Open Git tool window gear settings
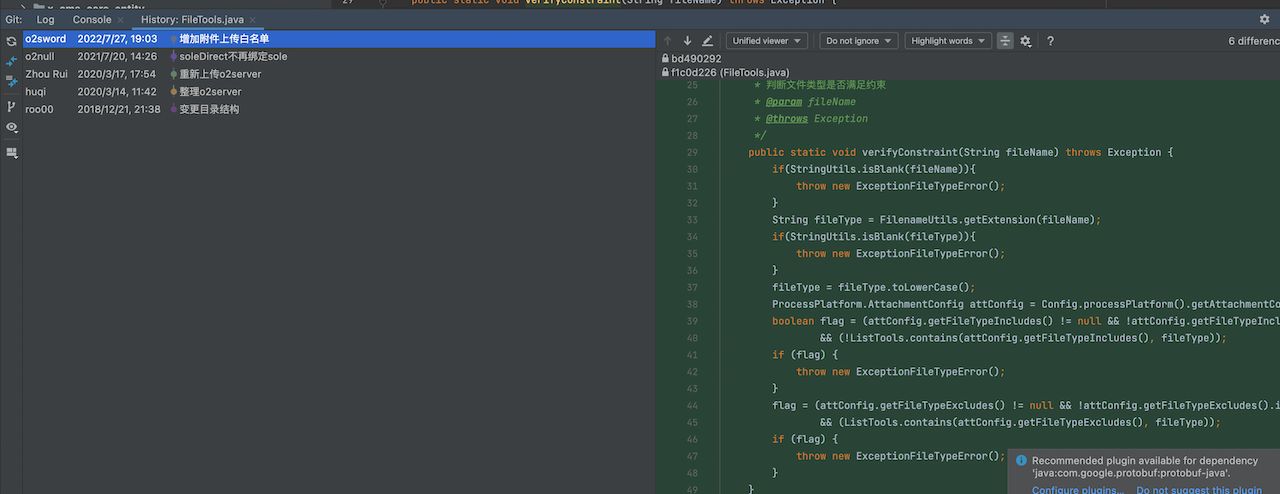The width and height of the screenshot is (1280, 494). 1264,19
